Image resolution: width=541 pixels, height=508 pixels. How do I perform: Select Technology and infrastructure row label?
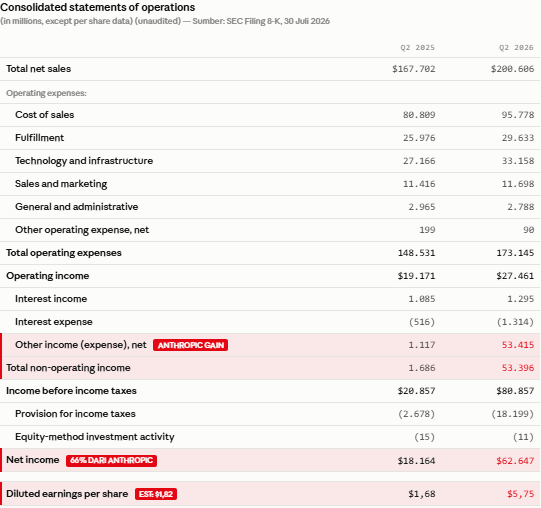84,161
